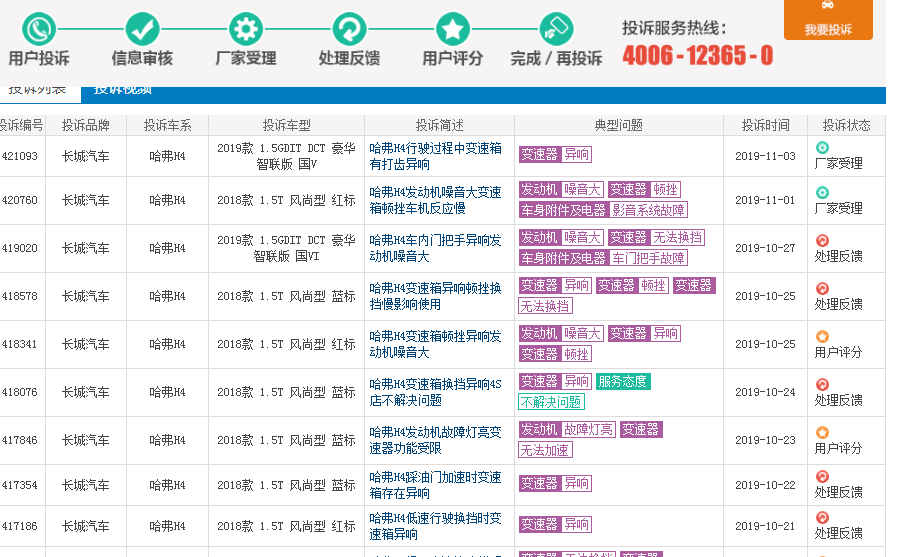Click 处理反馈 status icon for complaint 417186
Image resolution: width=901 pixels, height=557 pixels.
(x=822, y=517)
